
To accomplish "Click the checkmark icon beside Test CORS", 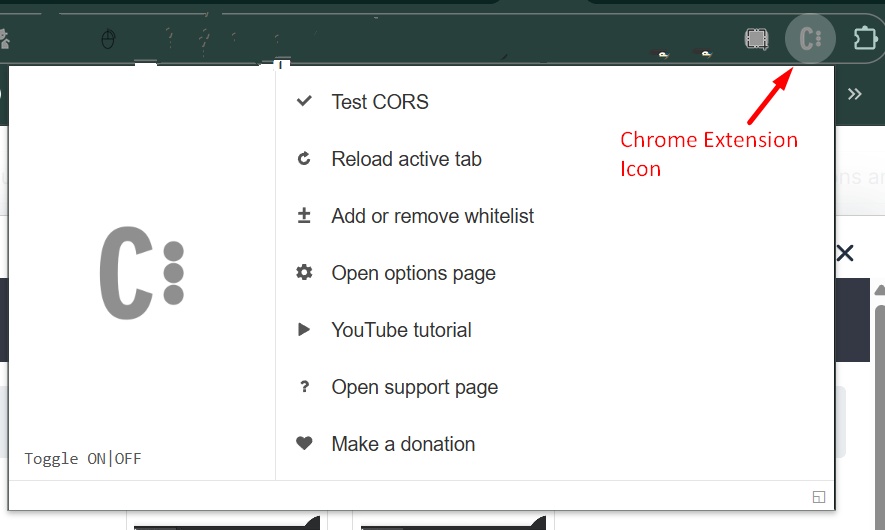I will point(304,101).
